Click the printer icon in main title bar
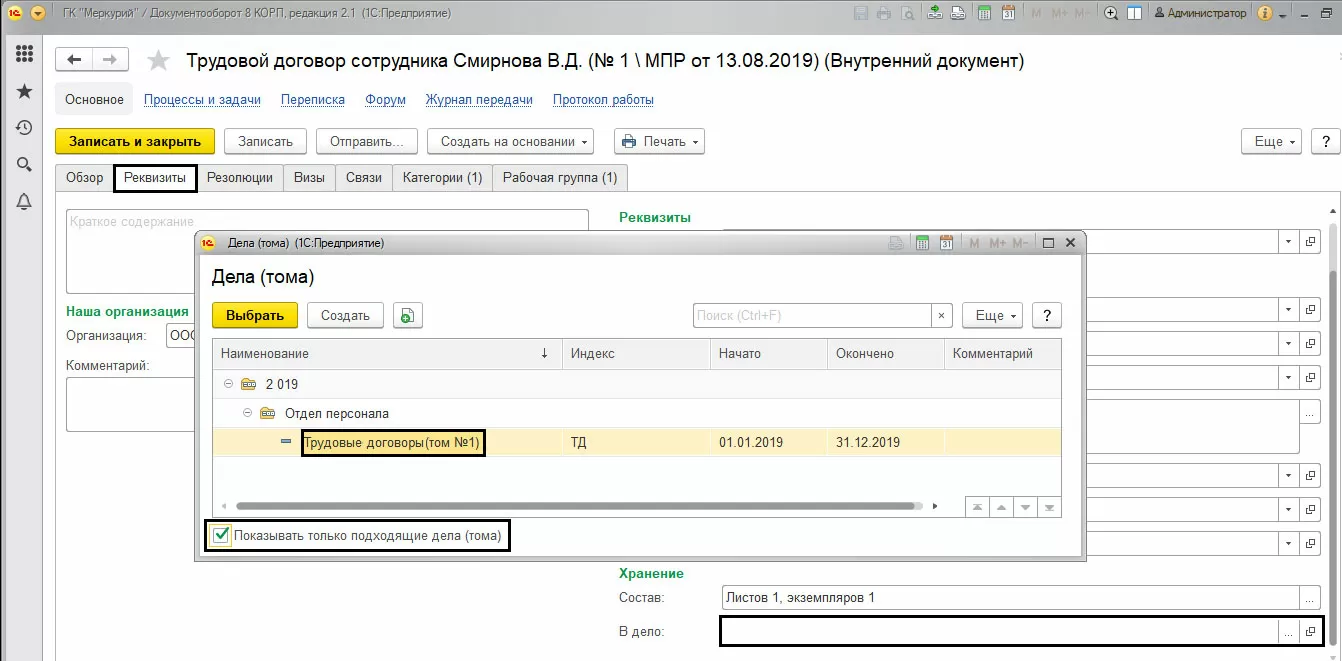Viewport: 1342px width, 661px height. point(884,13)
